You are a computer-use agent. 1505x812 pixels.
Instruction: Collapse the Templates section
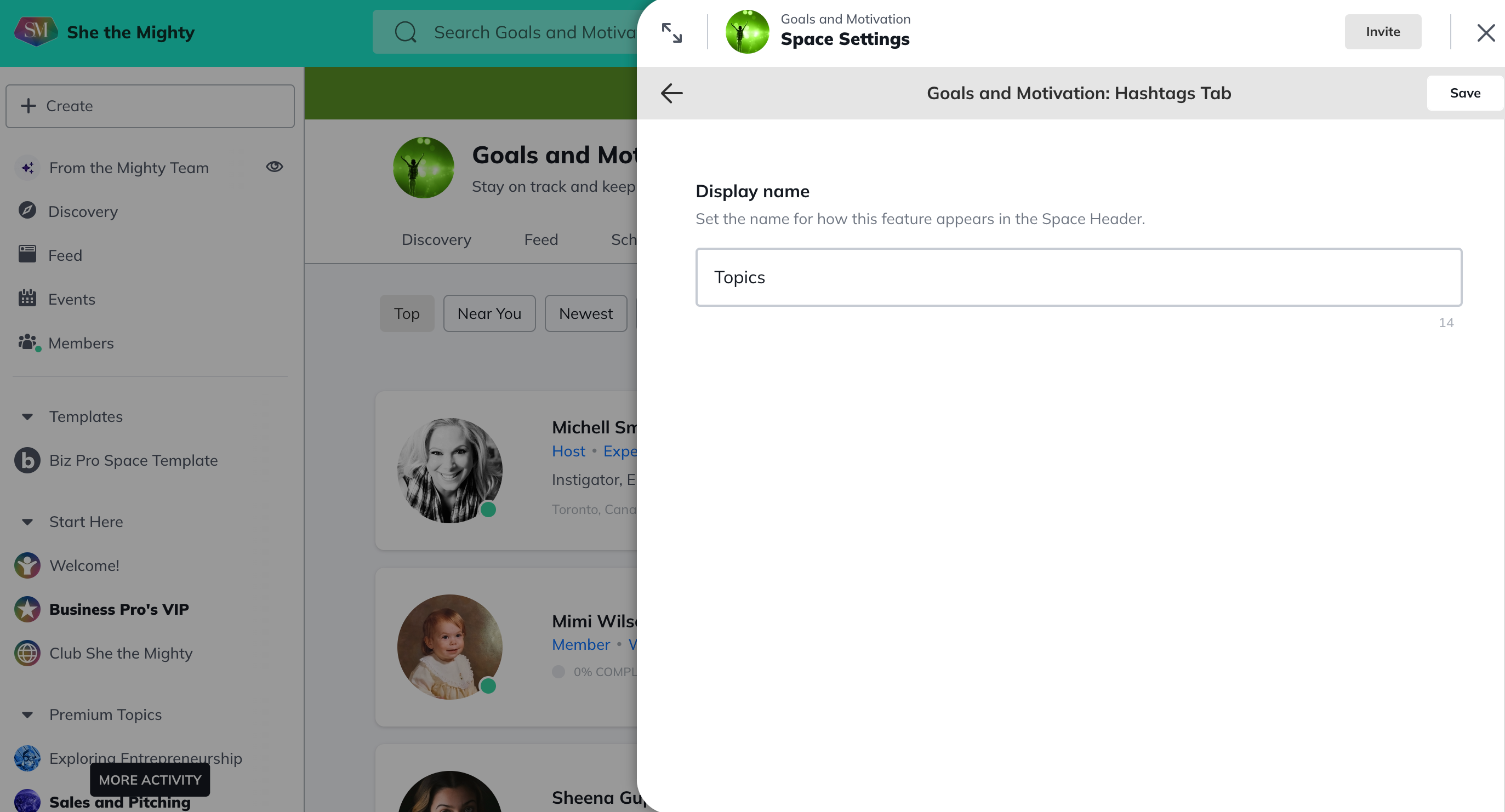[27, 416]
